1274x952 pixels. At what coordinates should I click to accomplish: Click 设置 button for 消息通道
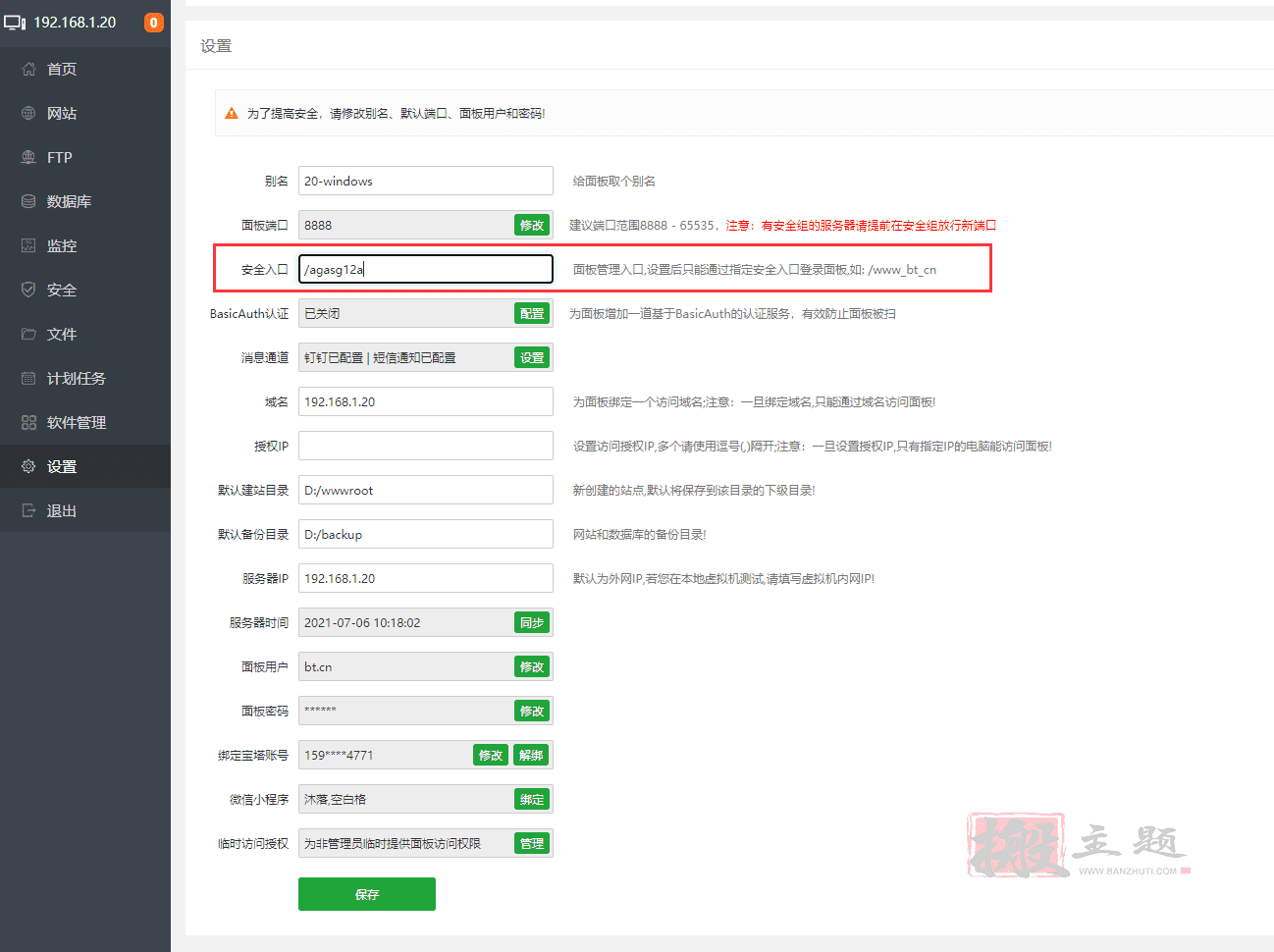[x=532, y=357]
